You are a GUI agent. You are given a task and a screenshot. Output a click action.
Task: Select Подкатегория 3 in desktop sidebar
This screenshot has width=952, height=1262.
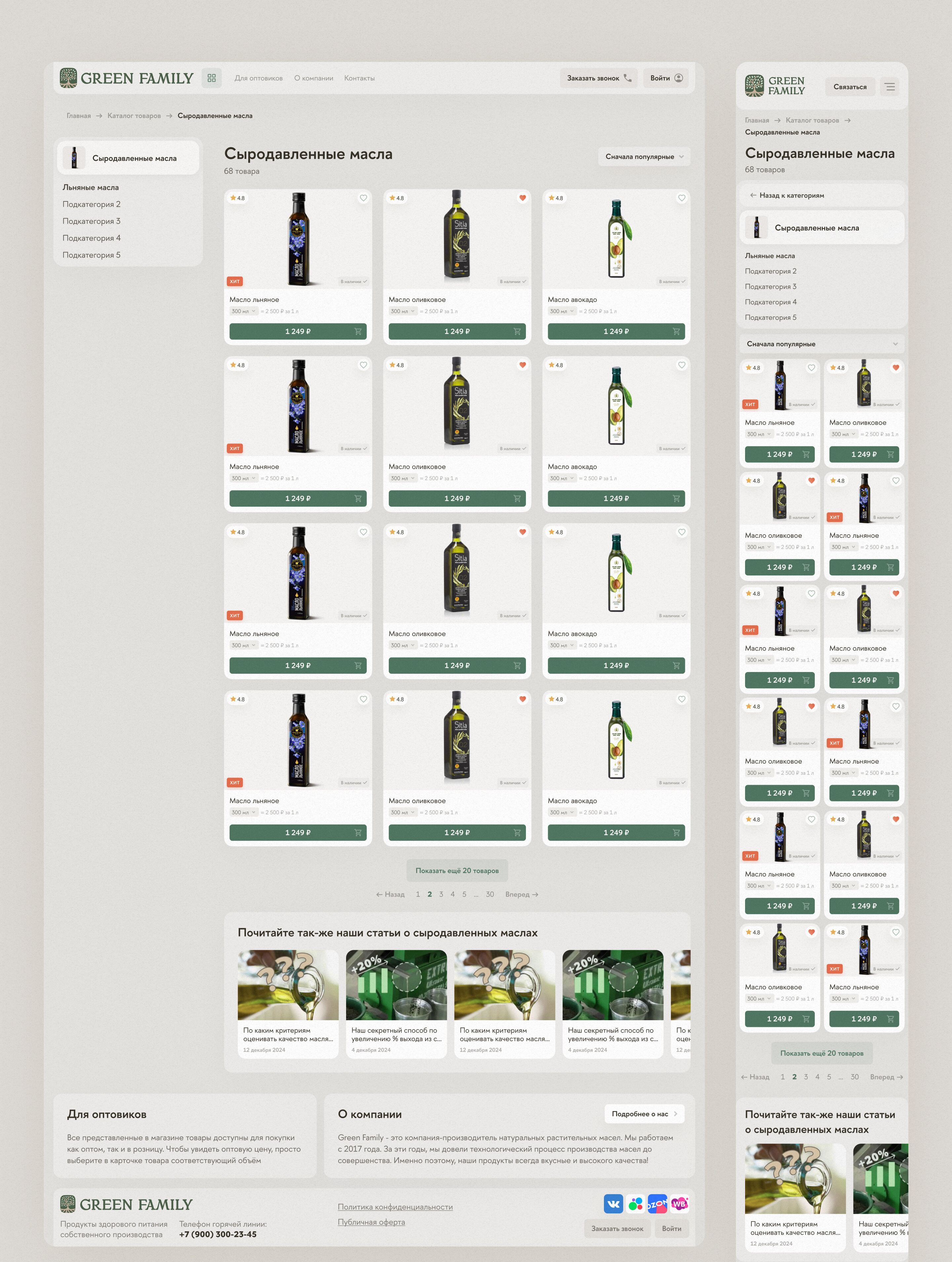click(91, 221)
